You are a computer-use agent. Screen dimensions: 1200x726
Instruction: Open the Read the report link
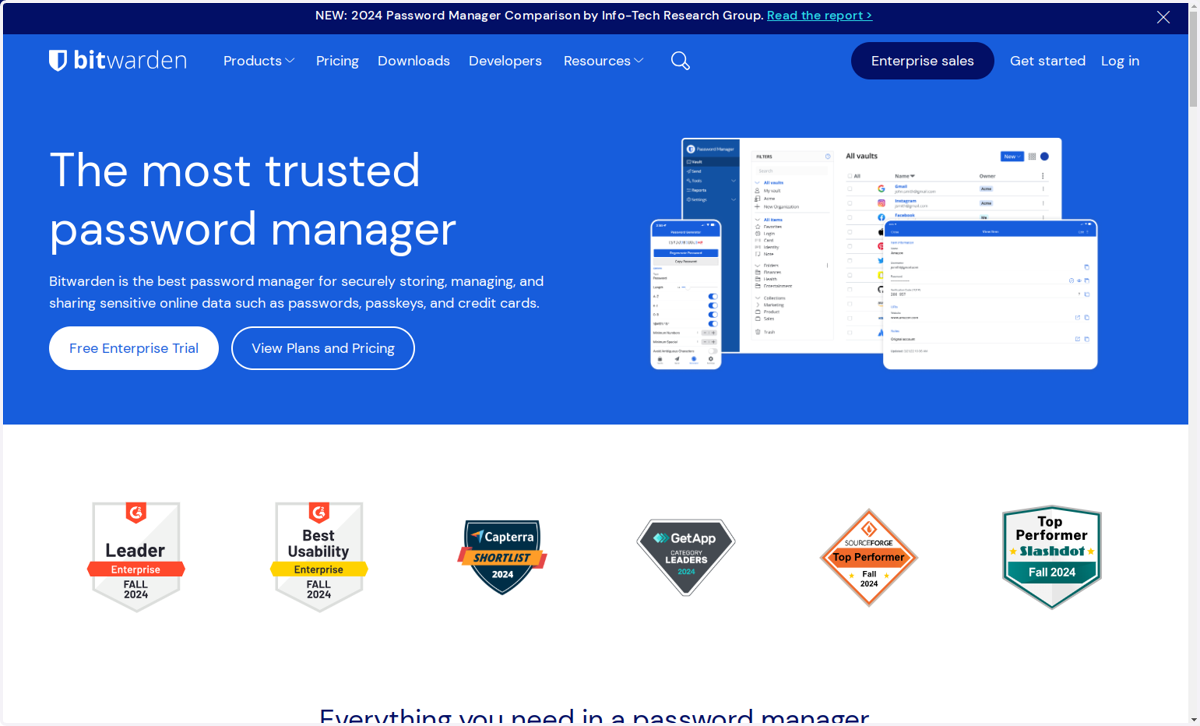[819, 16]
